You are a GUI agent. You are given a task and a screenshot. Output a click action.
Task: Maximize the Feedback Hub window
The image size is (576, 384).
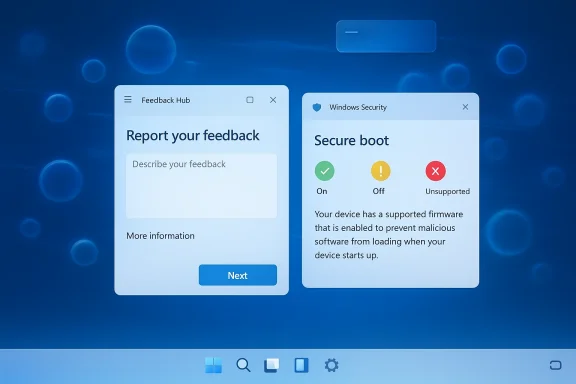250,100
